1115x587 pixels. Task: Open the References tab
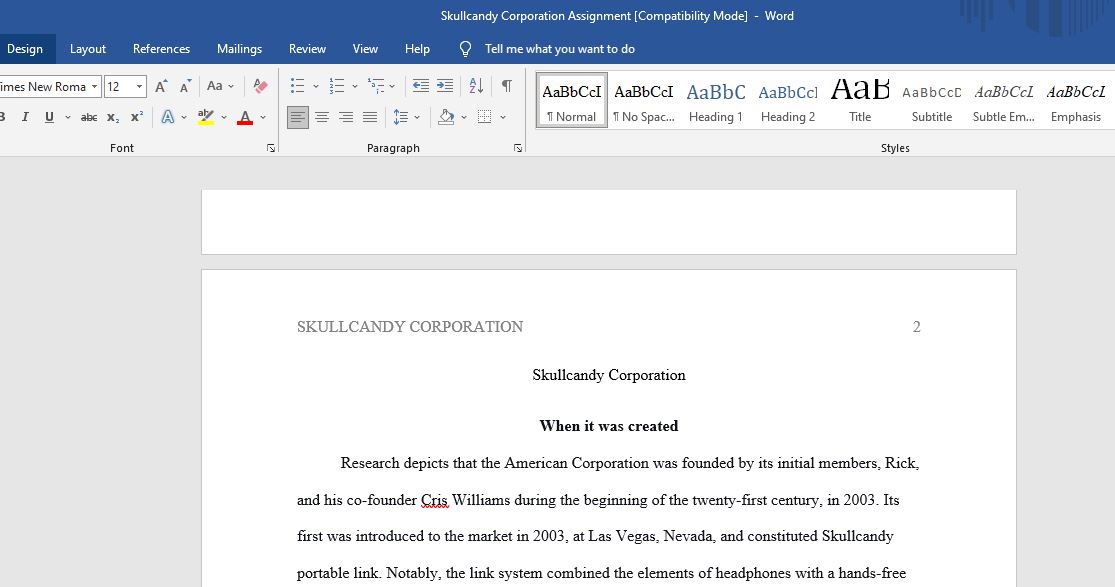(161, 48)
